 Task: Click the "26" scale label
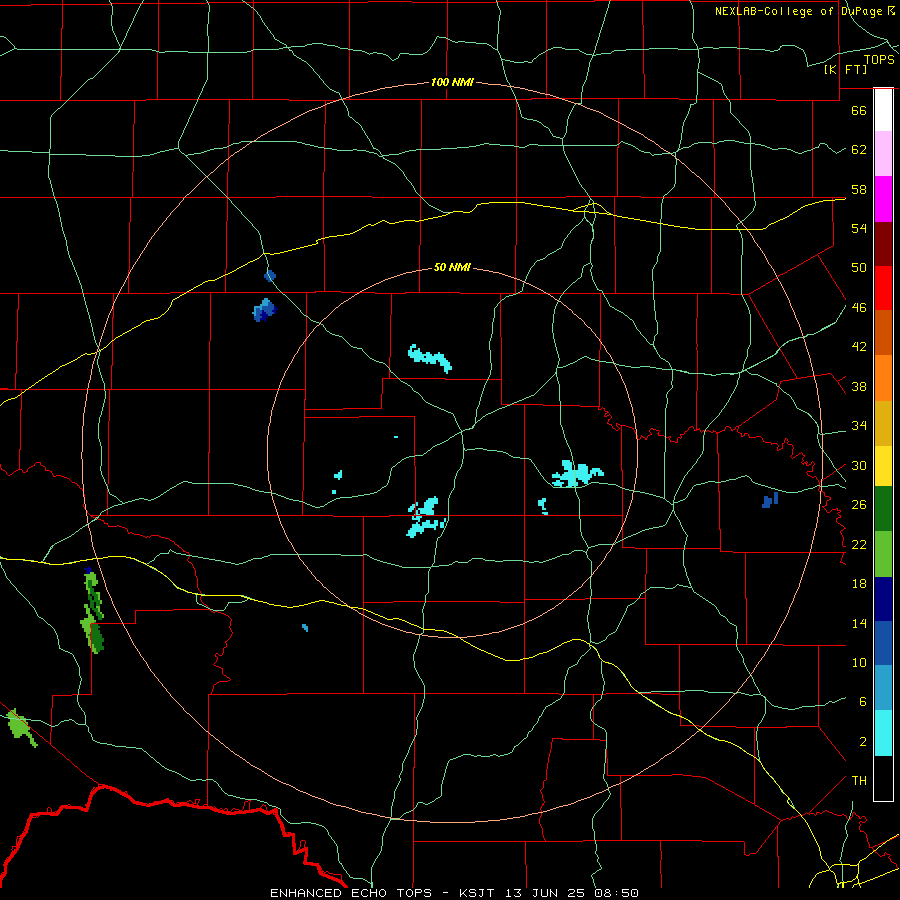[x=859, y=505]
